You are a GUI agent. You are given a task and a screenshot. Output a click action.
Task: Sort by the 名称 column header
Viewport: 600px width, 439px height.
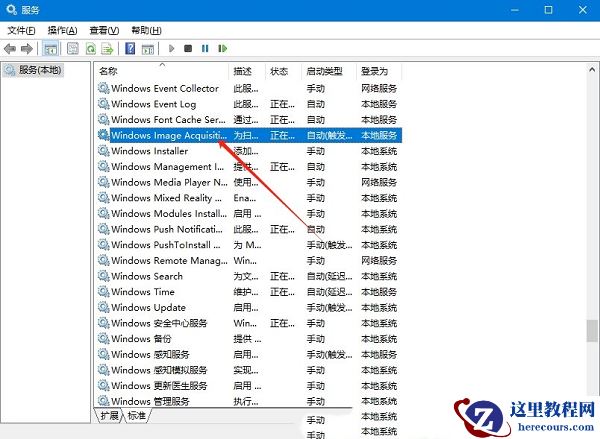click(162, 71)
